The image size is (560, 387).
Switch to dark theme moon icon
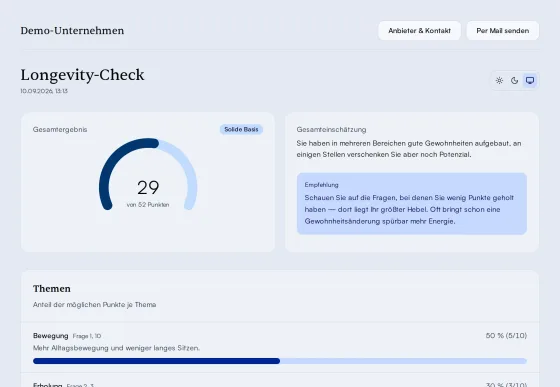pyautogui.click(x=514, y=80)
